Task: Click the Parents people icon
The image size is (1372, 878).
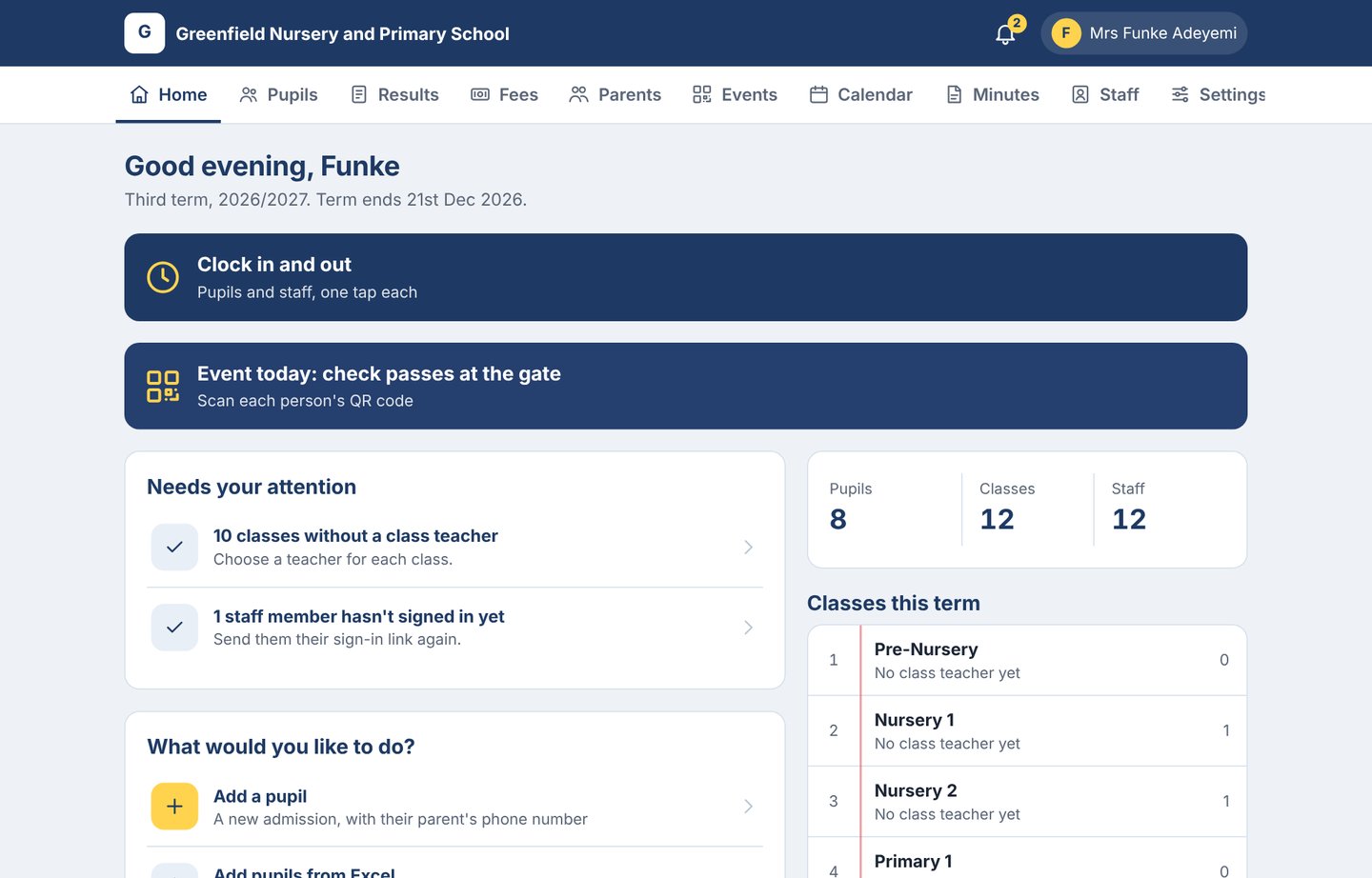Action: click(x=578, y=94)
